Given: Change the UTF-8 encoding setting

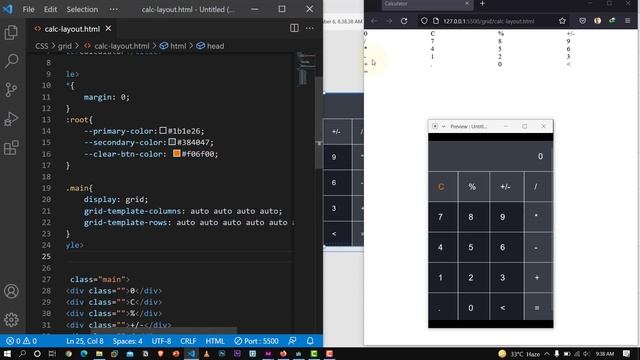Looking at the screenshot, I should click(x=161, y=341).
